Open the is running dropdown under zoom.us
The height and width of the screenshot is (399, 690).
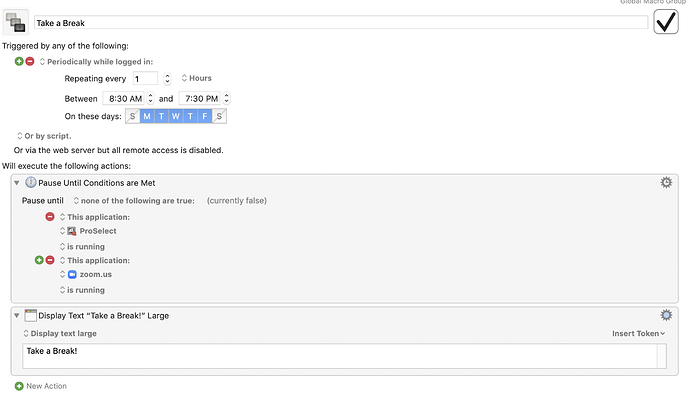[82, 290]
